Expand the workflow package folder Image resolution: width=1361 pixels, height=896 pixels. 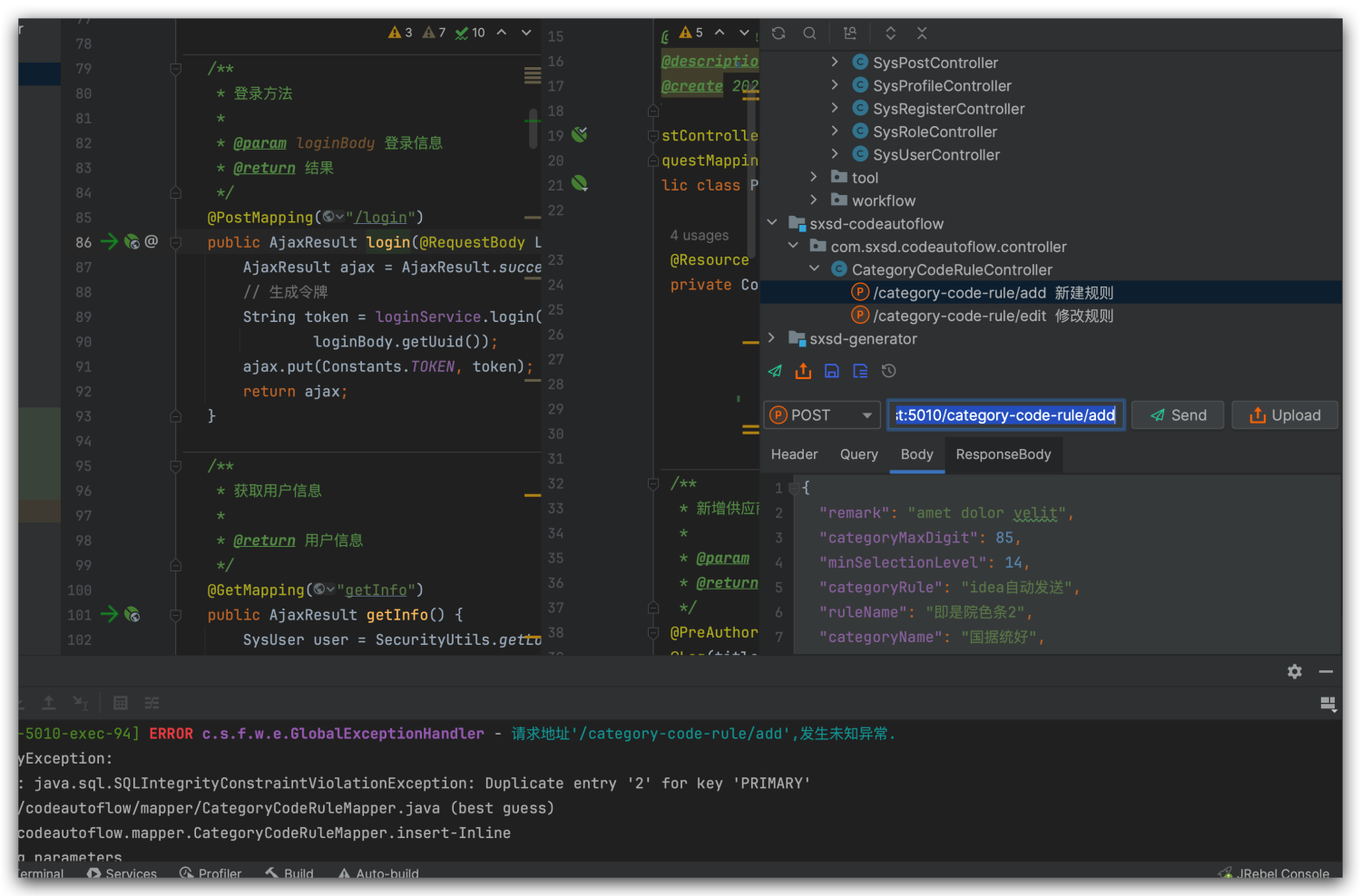click(x=814, y=200)
